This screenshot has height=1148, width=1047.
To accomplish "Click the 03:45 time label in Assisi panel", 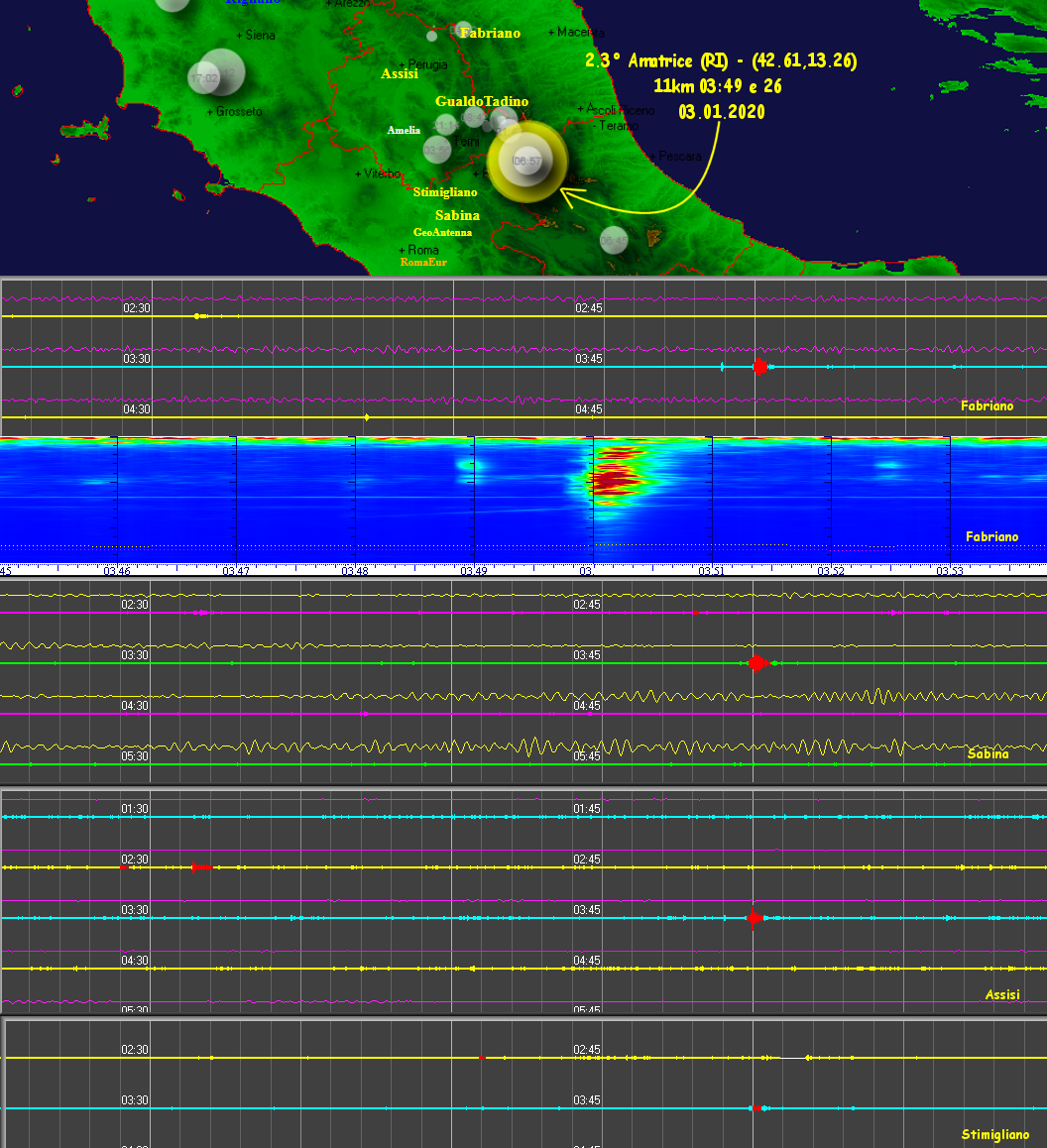I will (588, 910).
